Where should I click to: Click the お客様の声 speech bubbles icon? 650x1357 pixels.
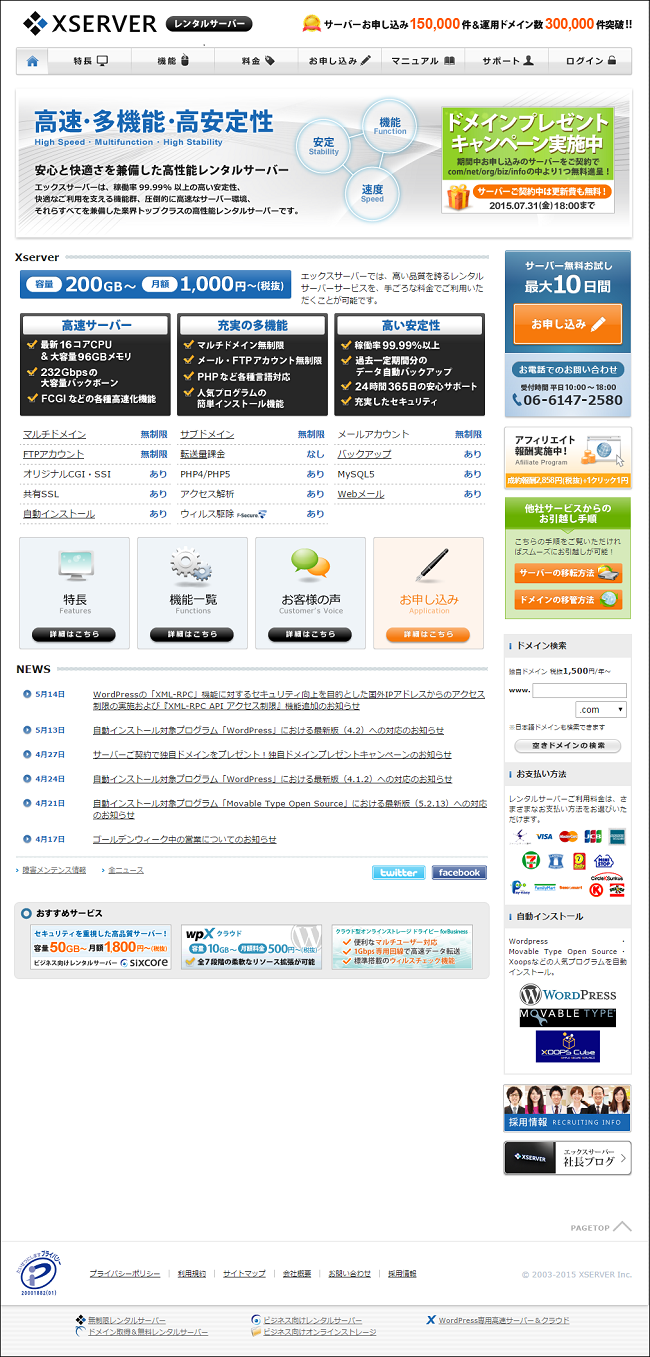(x=310, y=565)
